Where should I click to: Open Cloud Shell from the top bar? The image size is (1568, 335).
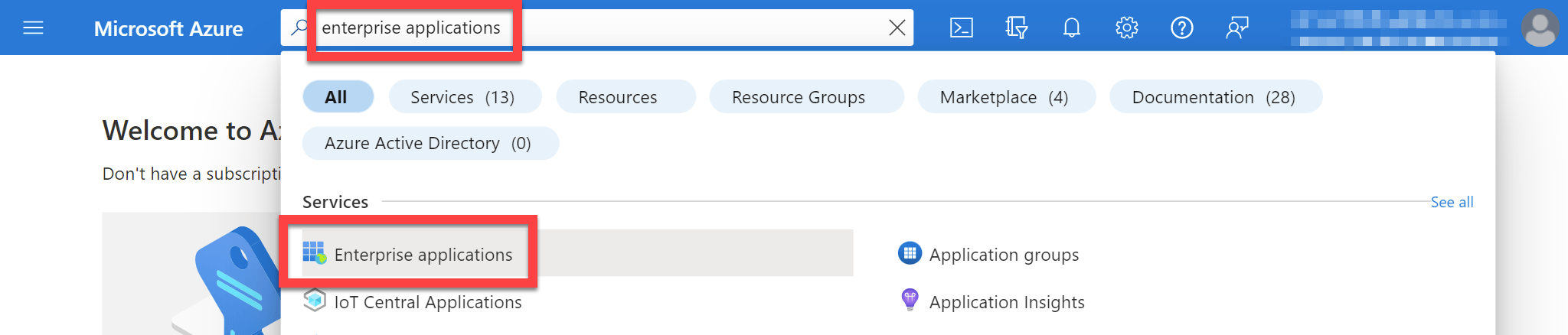tap(961, 28)
